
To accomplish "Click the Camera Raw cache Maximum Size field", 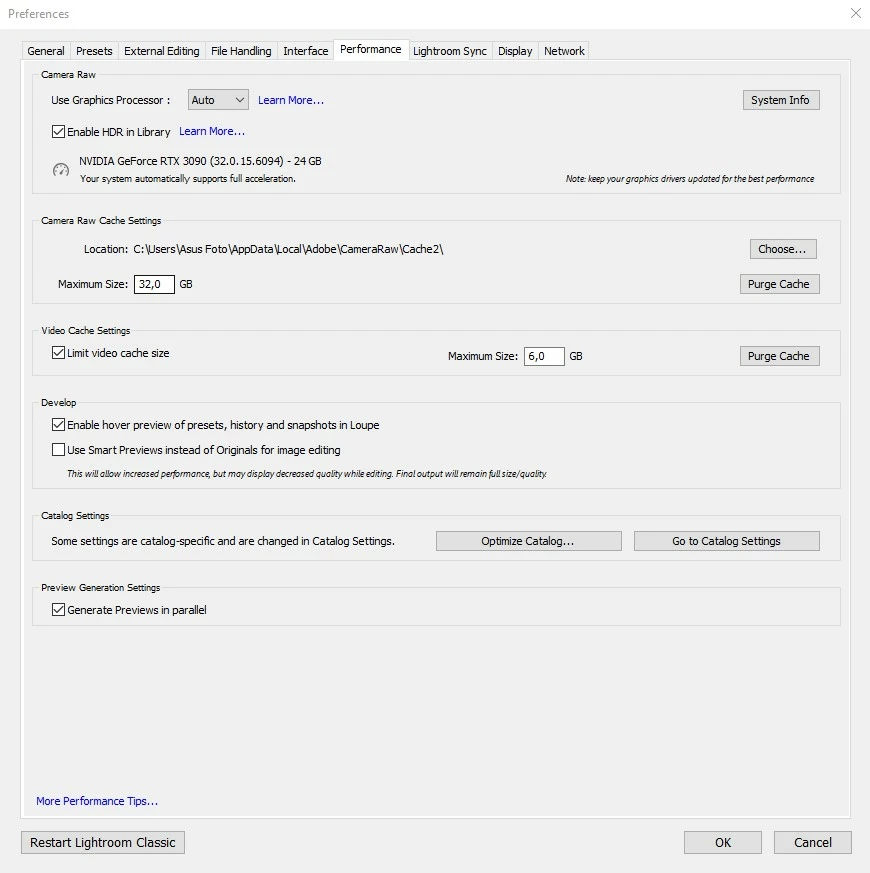I will click(x=154, y=284).
